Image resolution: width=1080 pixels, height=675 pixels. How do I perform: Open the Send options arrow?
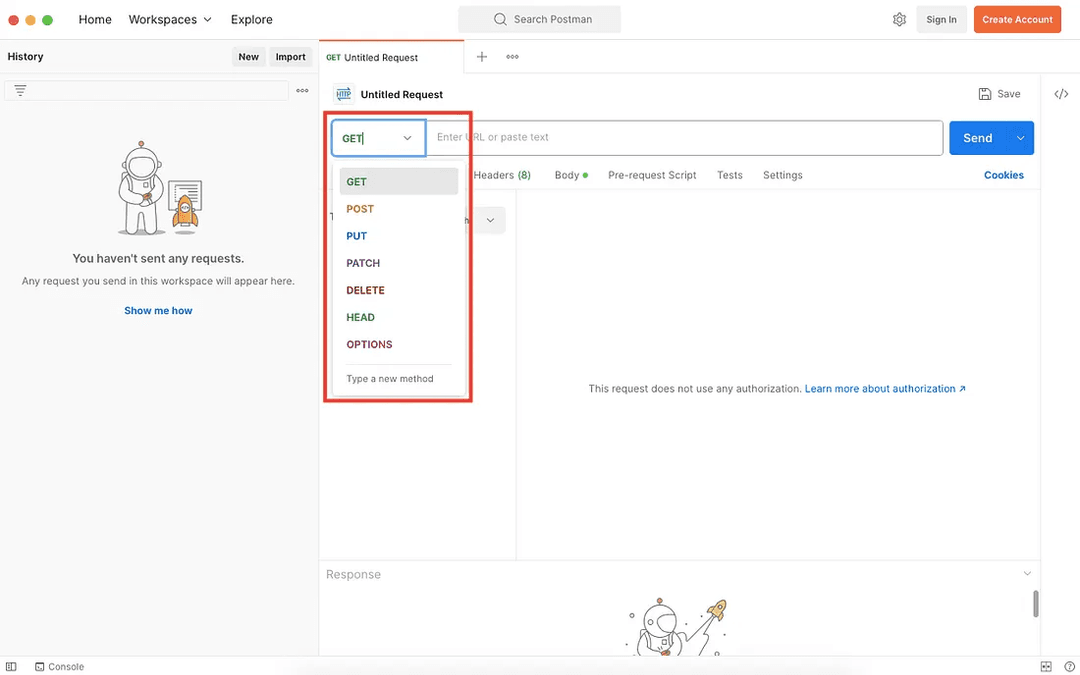pyautogui.click(x=1021, y=138)
